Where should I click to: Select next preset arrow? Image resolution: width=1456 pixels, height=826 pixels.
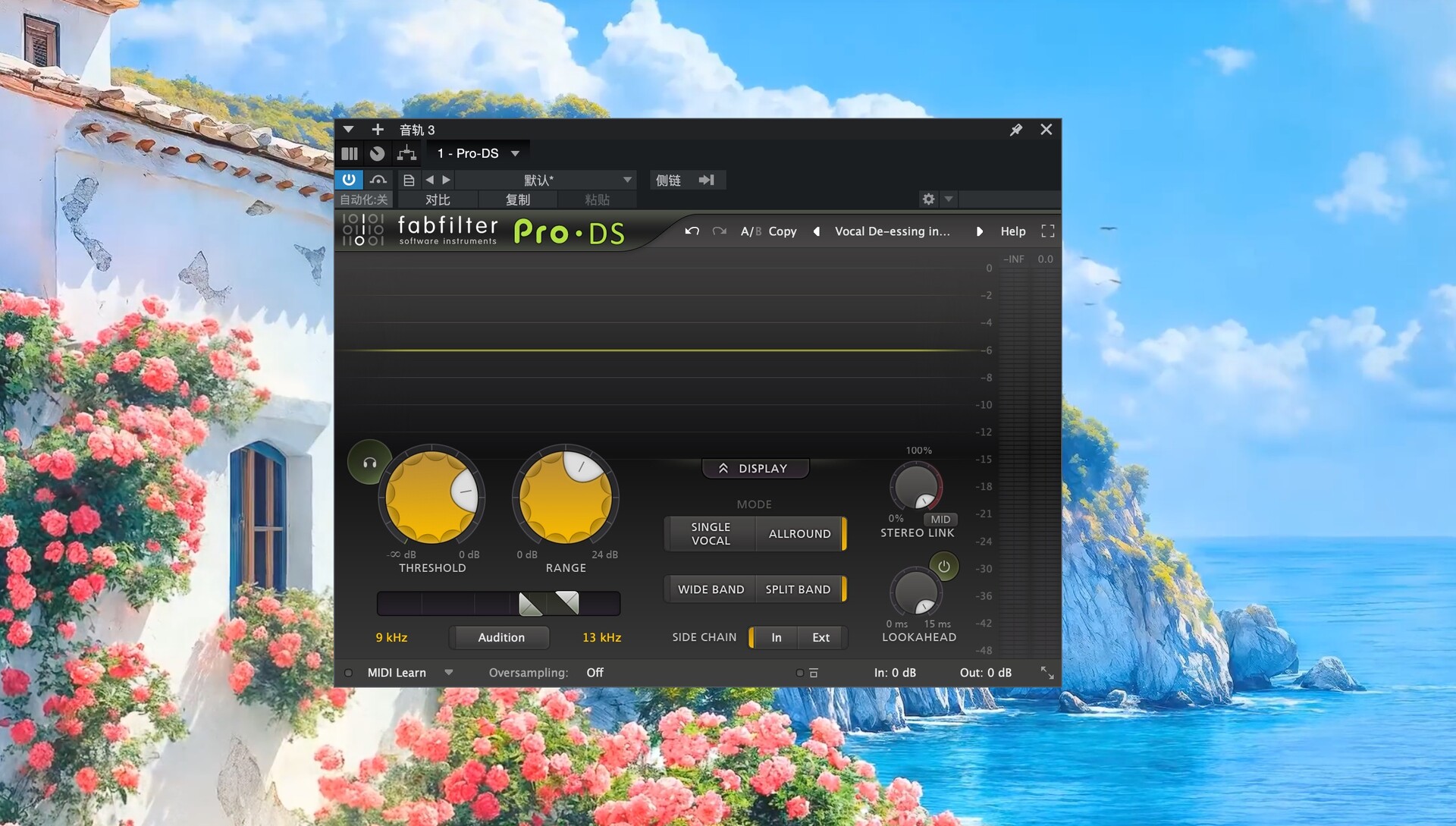tap(979, 231)
